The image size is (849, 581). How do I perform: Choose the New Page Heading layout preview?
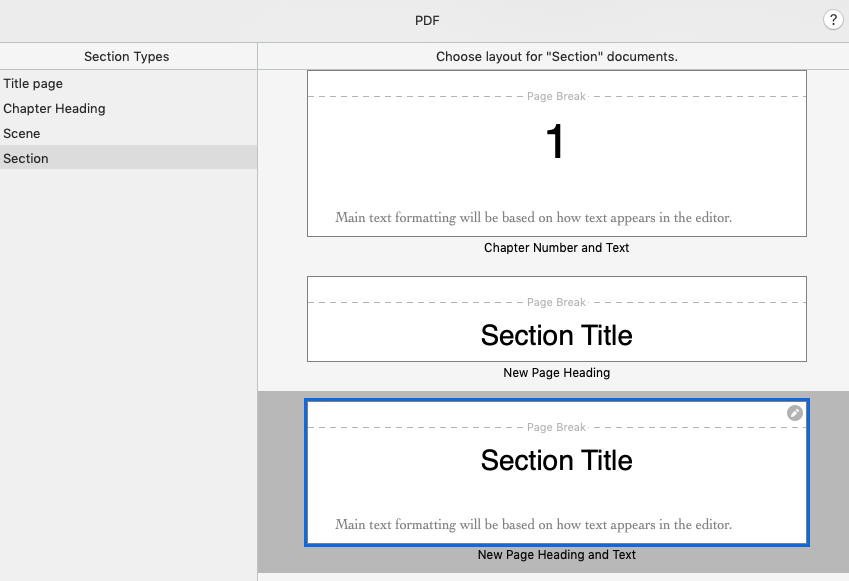pos(557,319)
